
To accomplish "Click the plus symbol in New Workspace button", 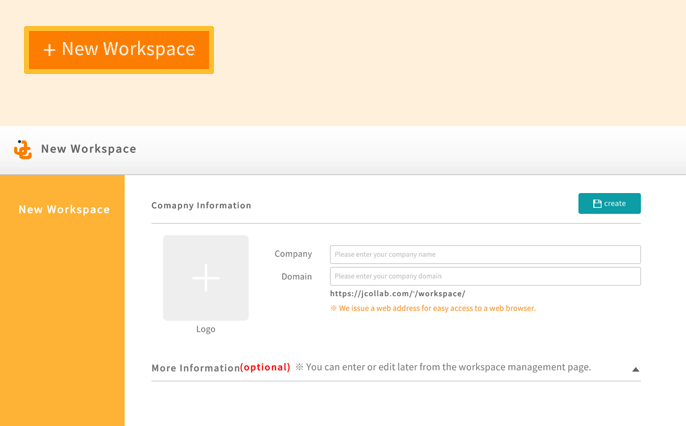I will coord(49,50).
